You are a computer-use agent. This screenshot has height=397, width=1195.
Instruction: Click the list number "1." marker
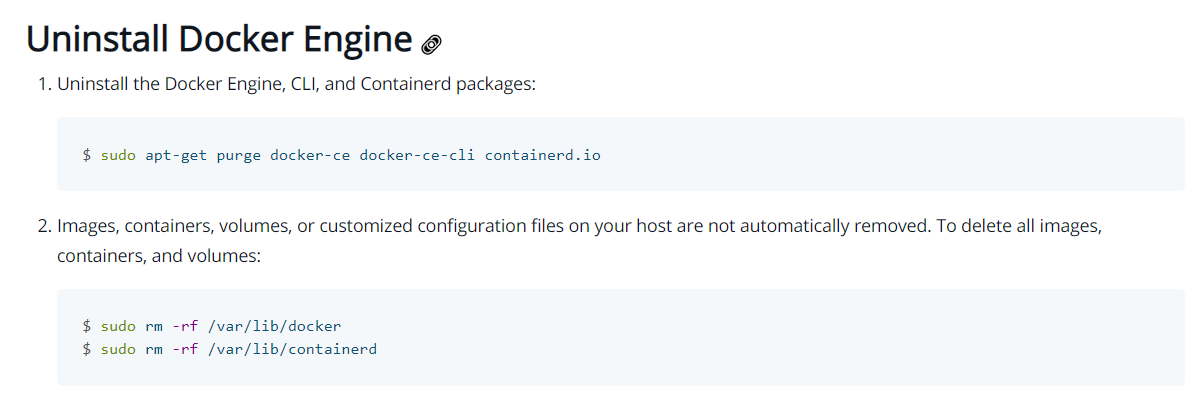(x=44, y=85)
